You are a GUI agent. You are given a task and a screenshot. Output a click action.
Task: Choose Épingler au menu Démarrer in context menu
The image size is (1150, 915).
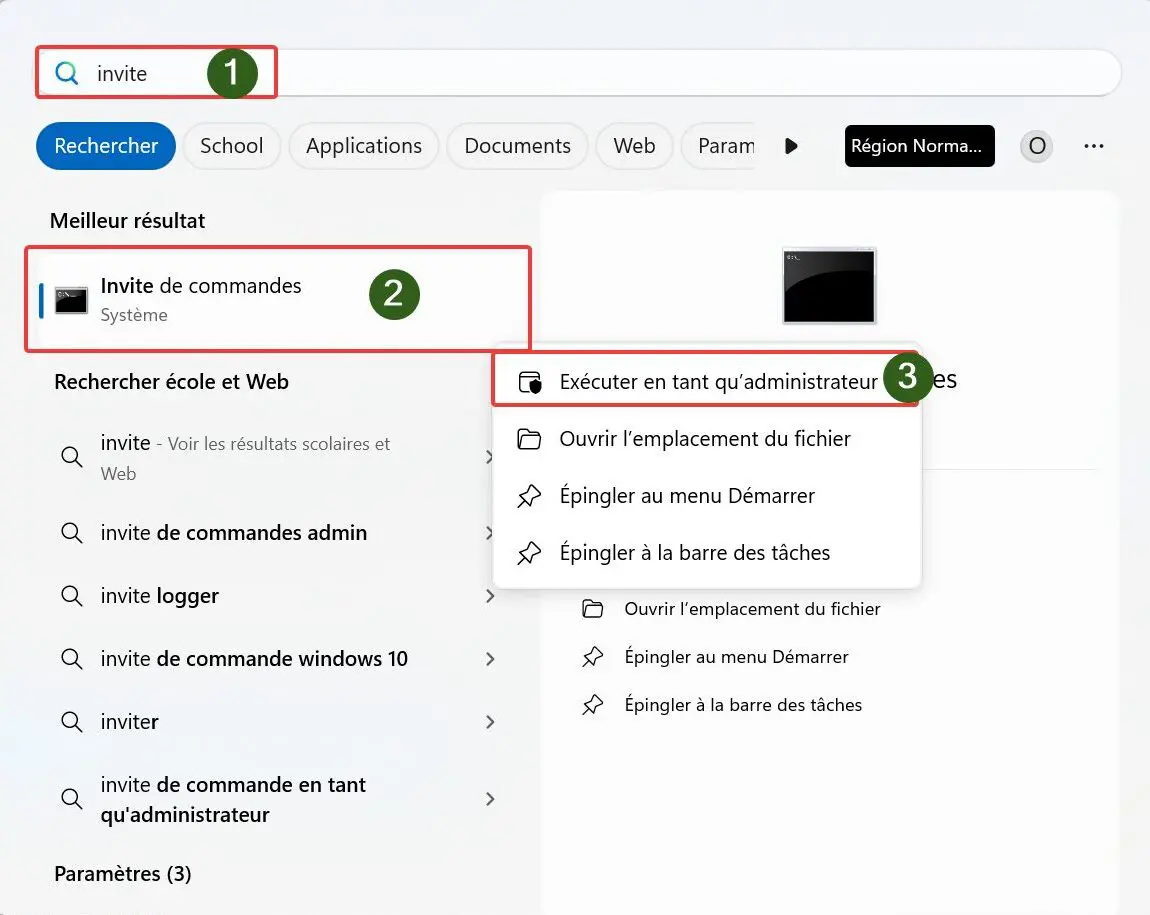point(707,496)
